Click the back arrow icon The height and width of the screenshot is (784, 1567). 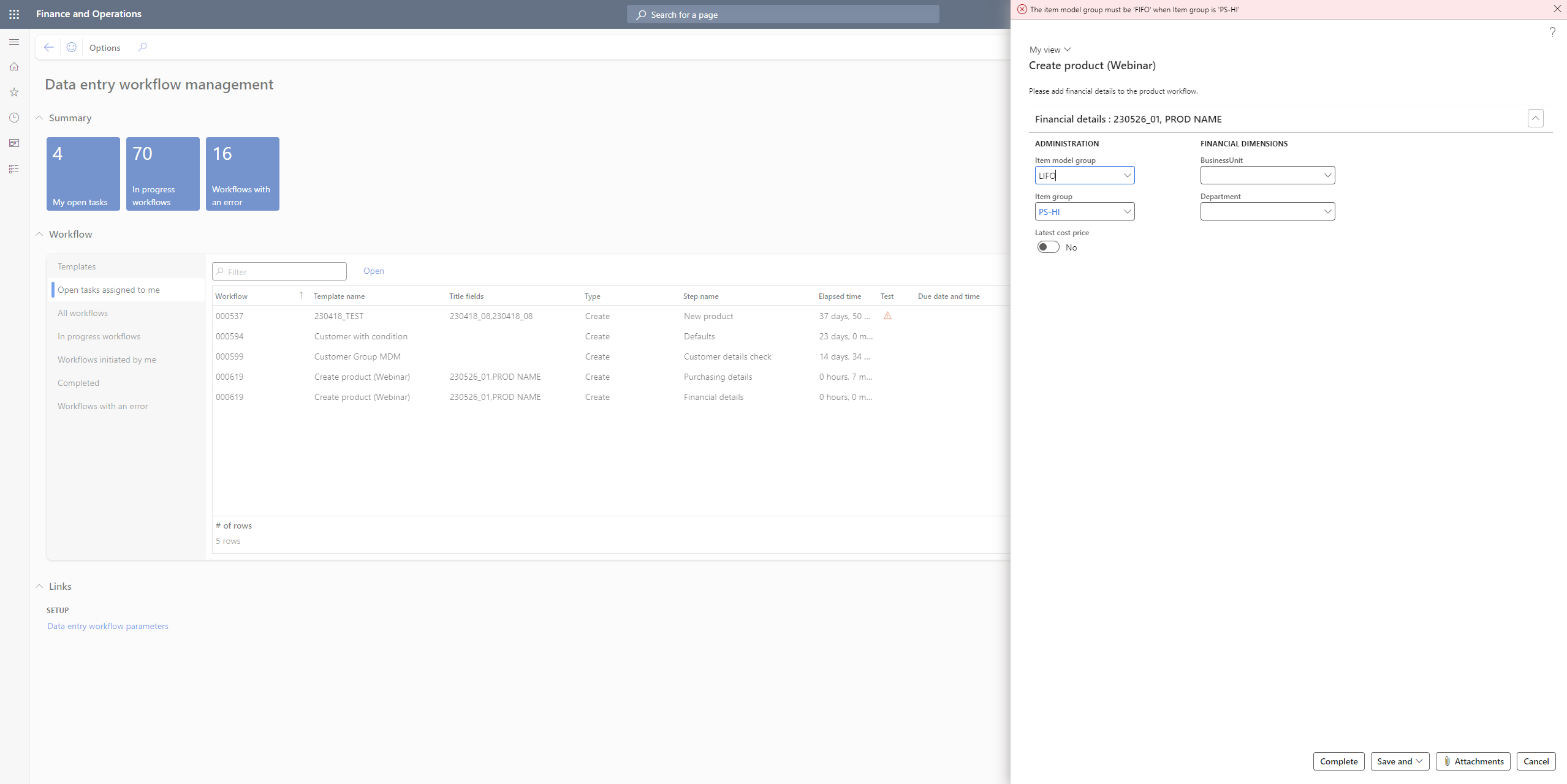(x=49, y=47)
